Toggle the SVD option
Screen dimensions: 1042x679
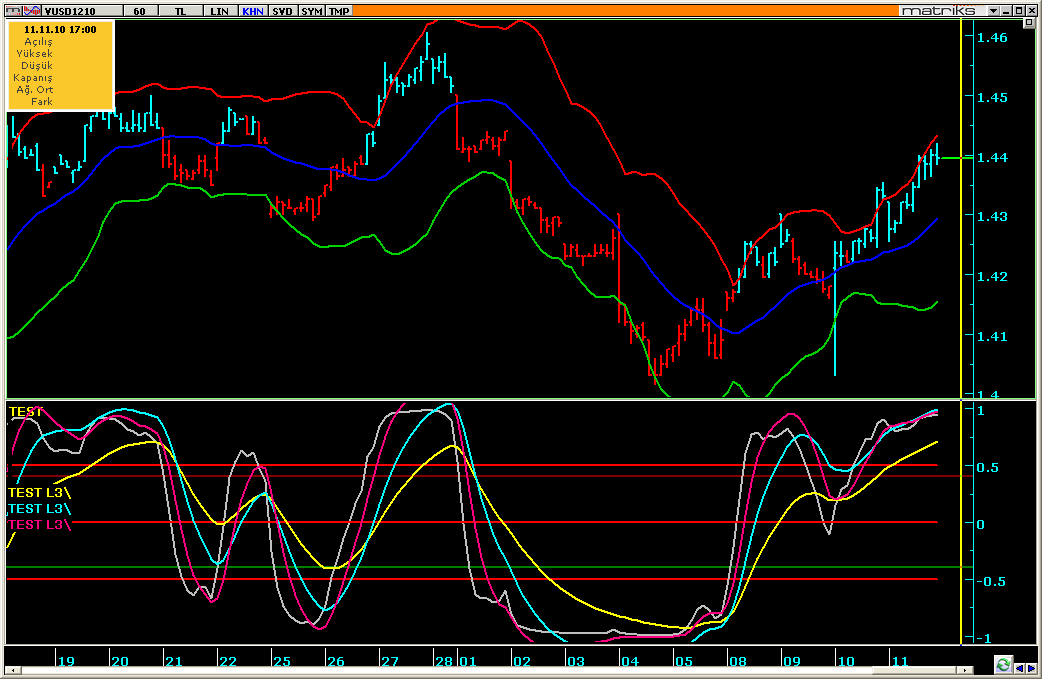pyautogui.click(x=282, y=10)
